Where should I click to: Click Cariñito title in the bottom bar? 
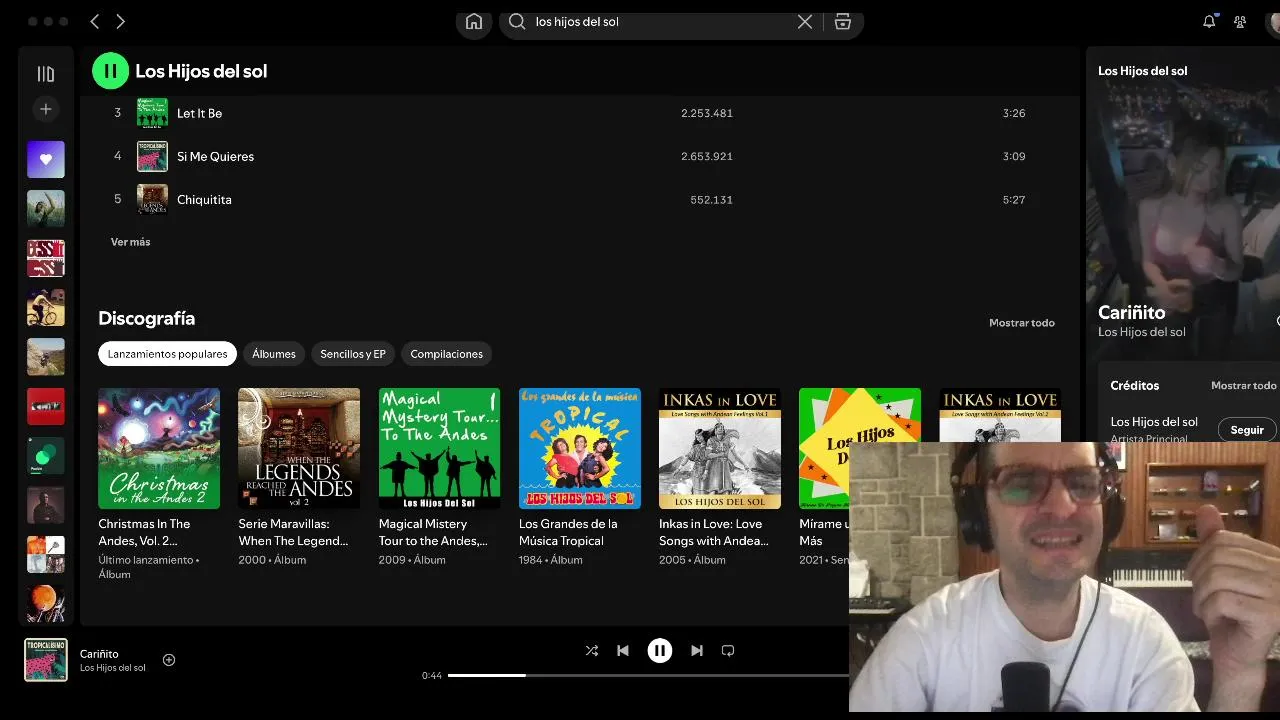point(99,654)
